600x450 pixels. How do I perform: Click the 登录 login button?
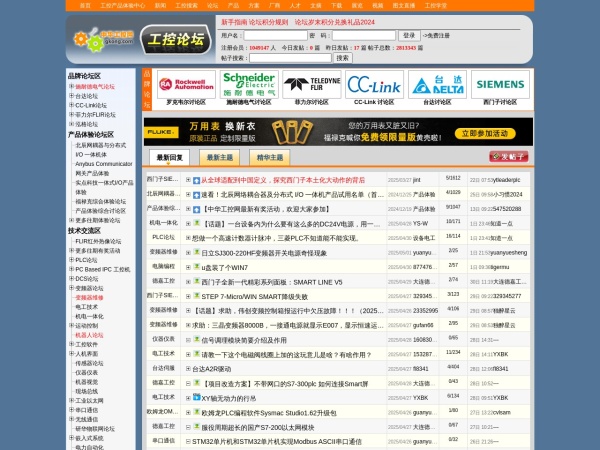point(409,36)
